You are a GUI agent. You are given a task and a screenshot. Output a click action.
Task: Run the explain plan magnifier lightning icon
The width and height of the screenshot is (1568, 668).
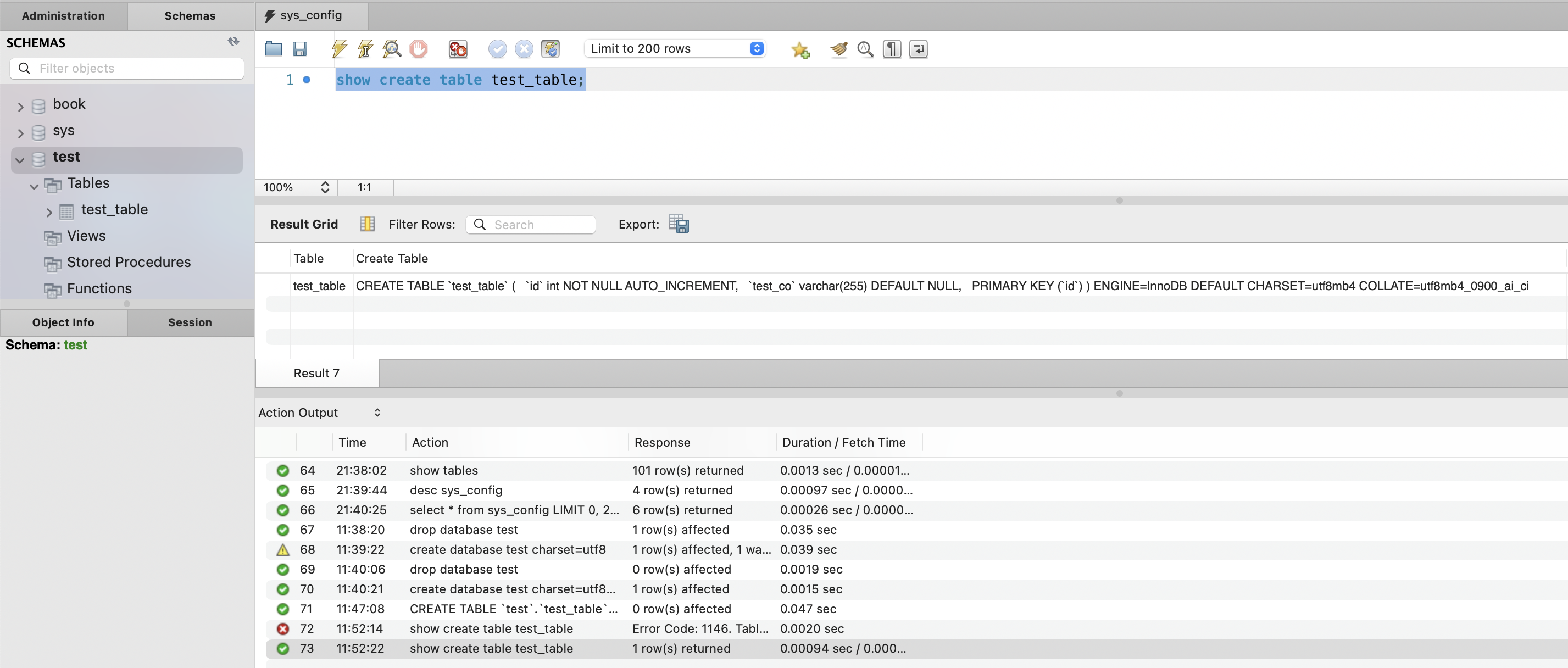[x=391, y=49]
